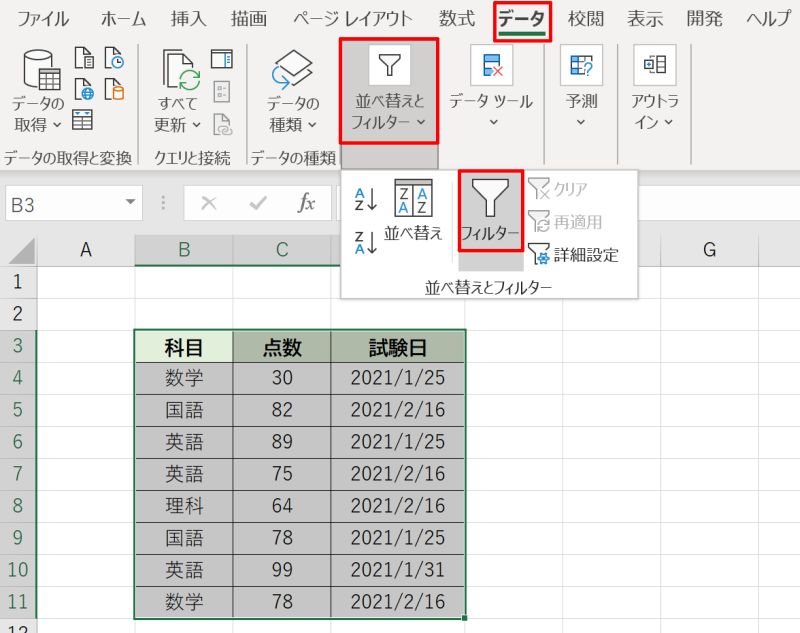Select the column G header
800x633 pixels.
point(709,250)
